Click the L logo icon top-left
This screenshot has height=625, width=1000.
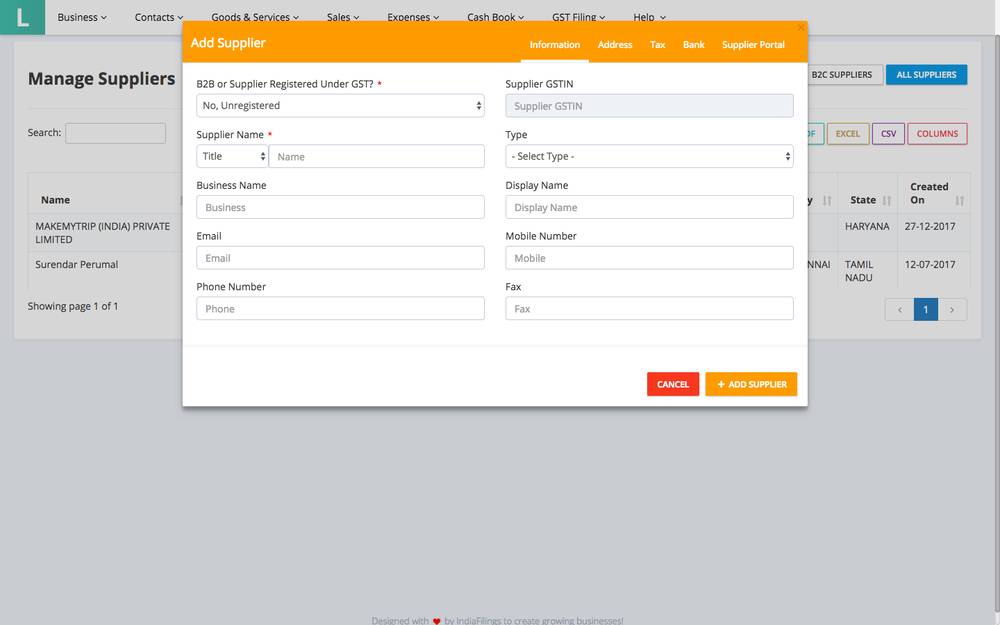[21, 17]
